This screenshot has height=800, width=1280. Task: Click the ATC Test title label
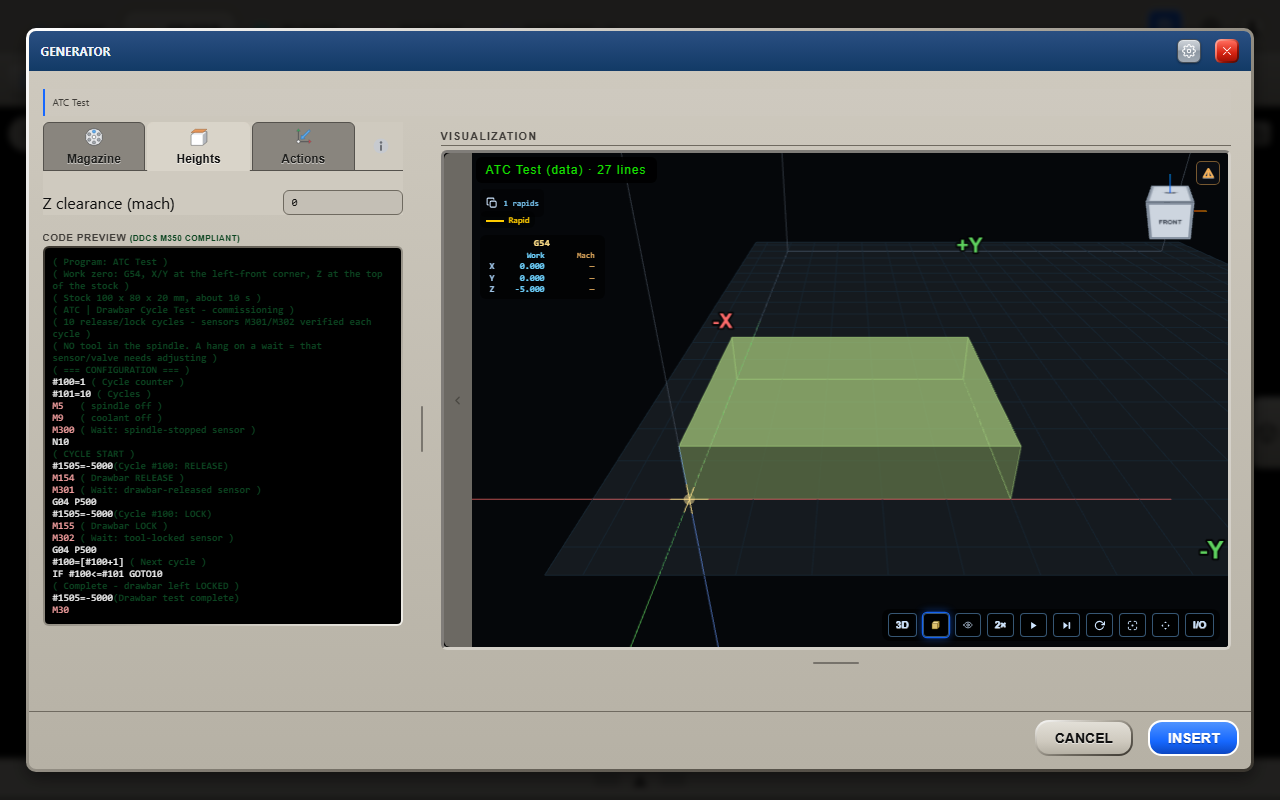tap(71, 102)
